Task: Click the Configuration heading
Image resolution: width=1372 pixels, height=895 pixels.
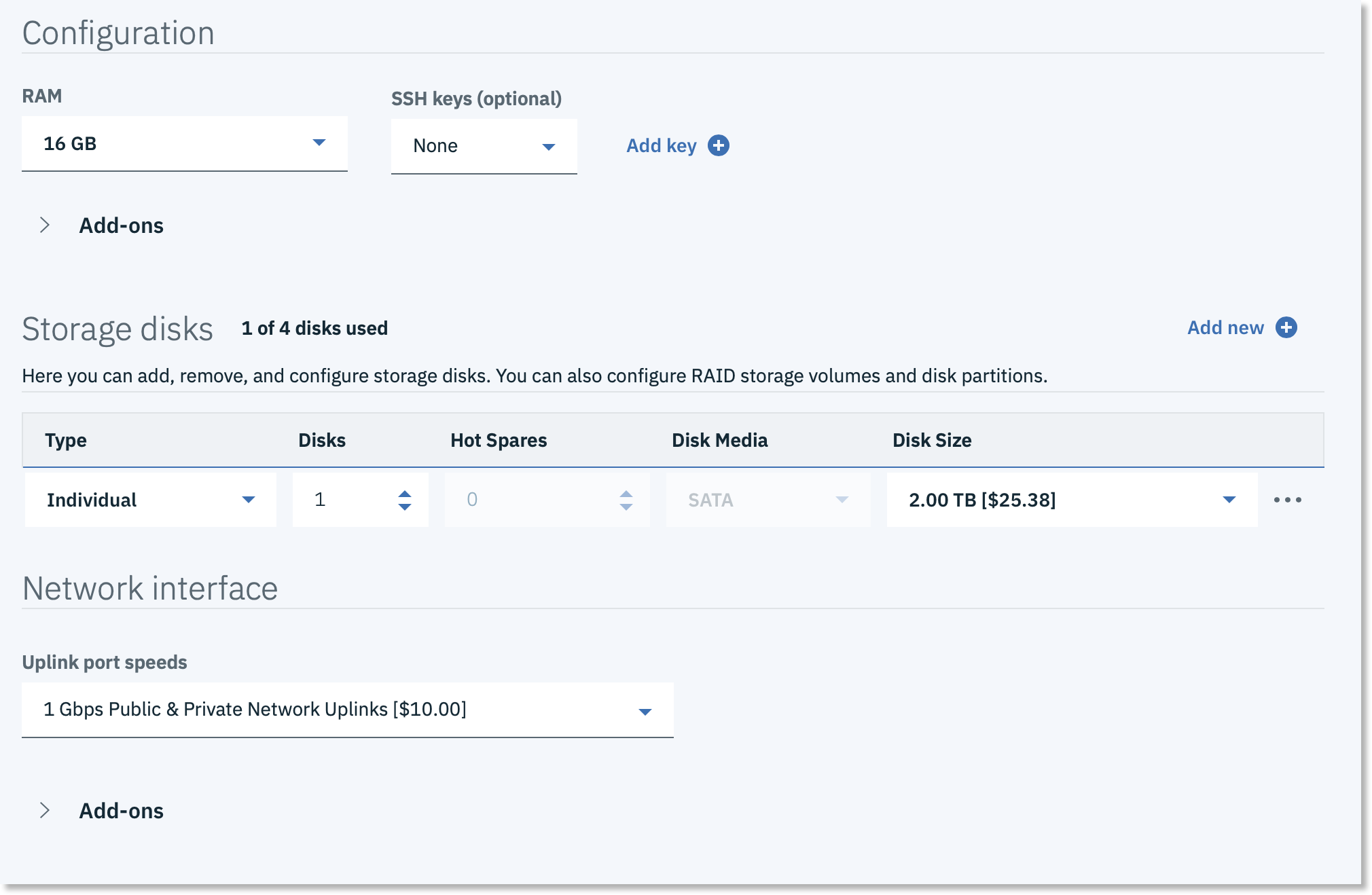Action: point(118,33)
